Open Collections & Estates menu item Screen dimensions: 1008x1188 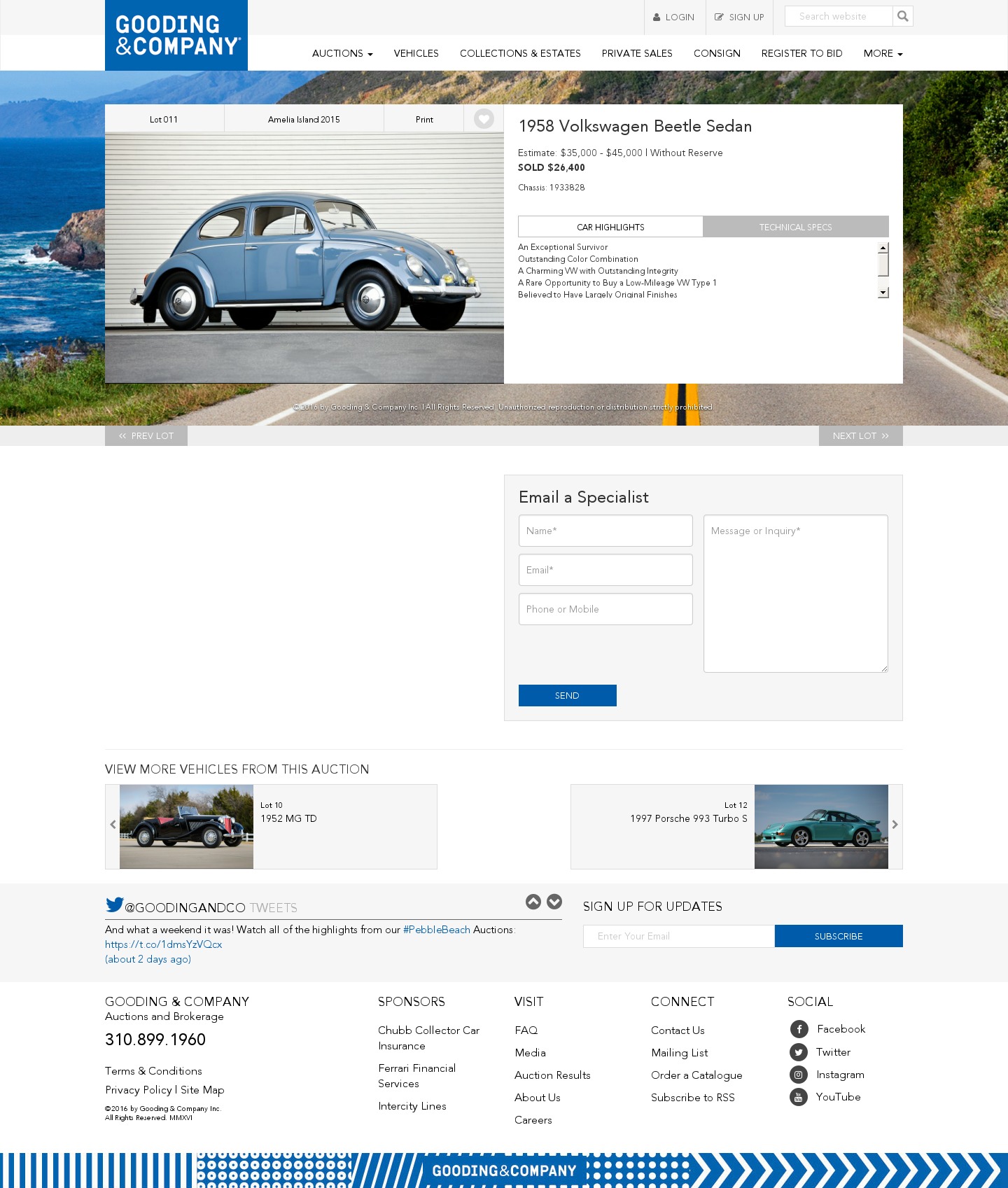pyautogui.click(x=520, y=53)
